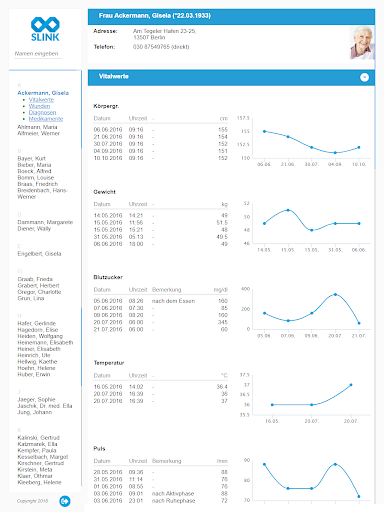The height and width of the screenshot is (512, 384).
Task: Select patient Heinemann, Elisabeth
Action: (x=45, y=342)
